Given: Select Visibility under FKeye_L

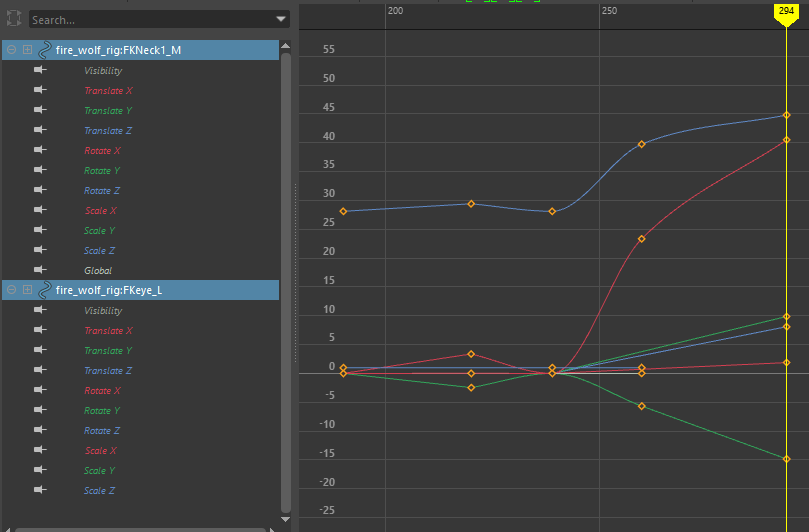Looking at the screenshot, I should pos(103,311).
